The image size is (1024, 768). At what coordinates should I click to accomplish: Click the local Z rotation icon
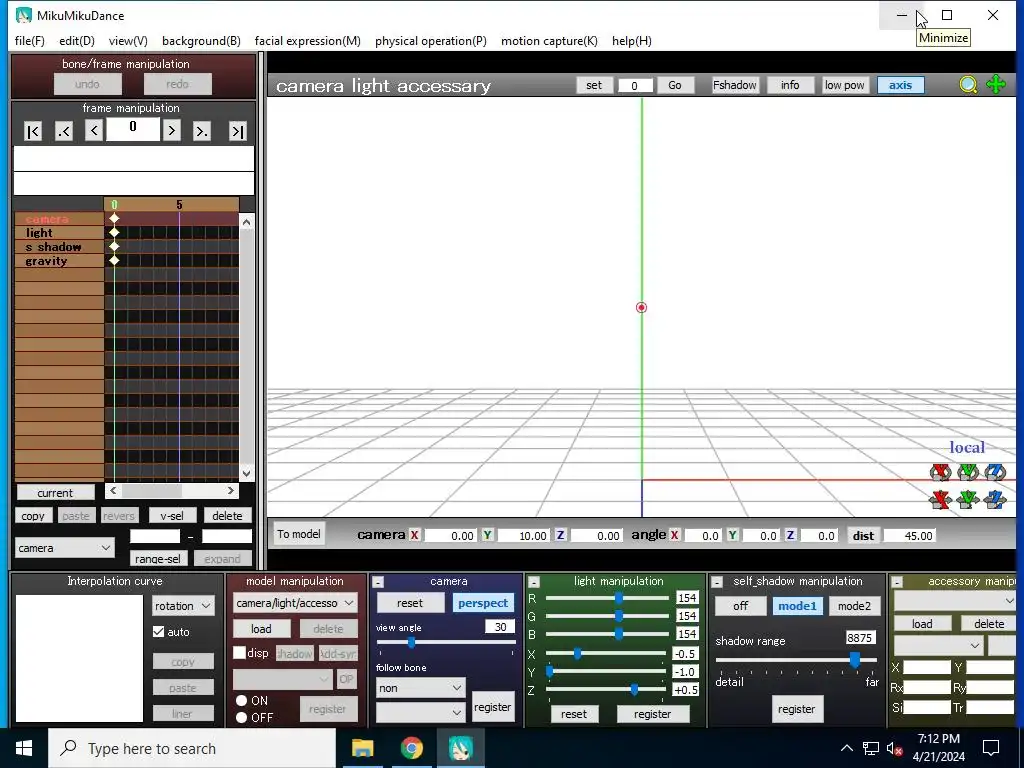coord(995,472)
